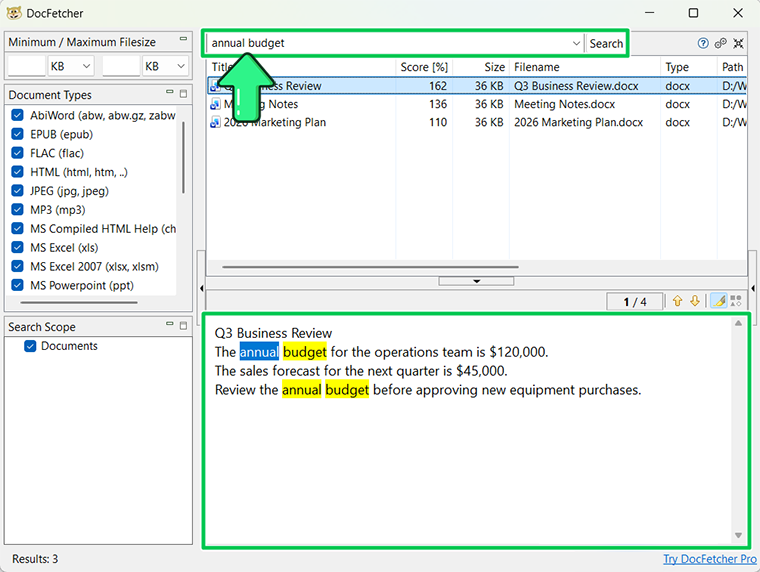Uncheck MS Excel (xls) type

pyautogui.click(x=17, y=248)
